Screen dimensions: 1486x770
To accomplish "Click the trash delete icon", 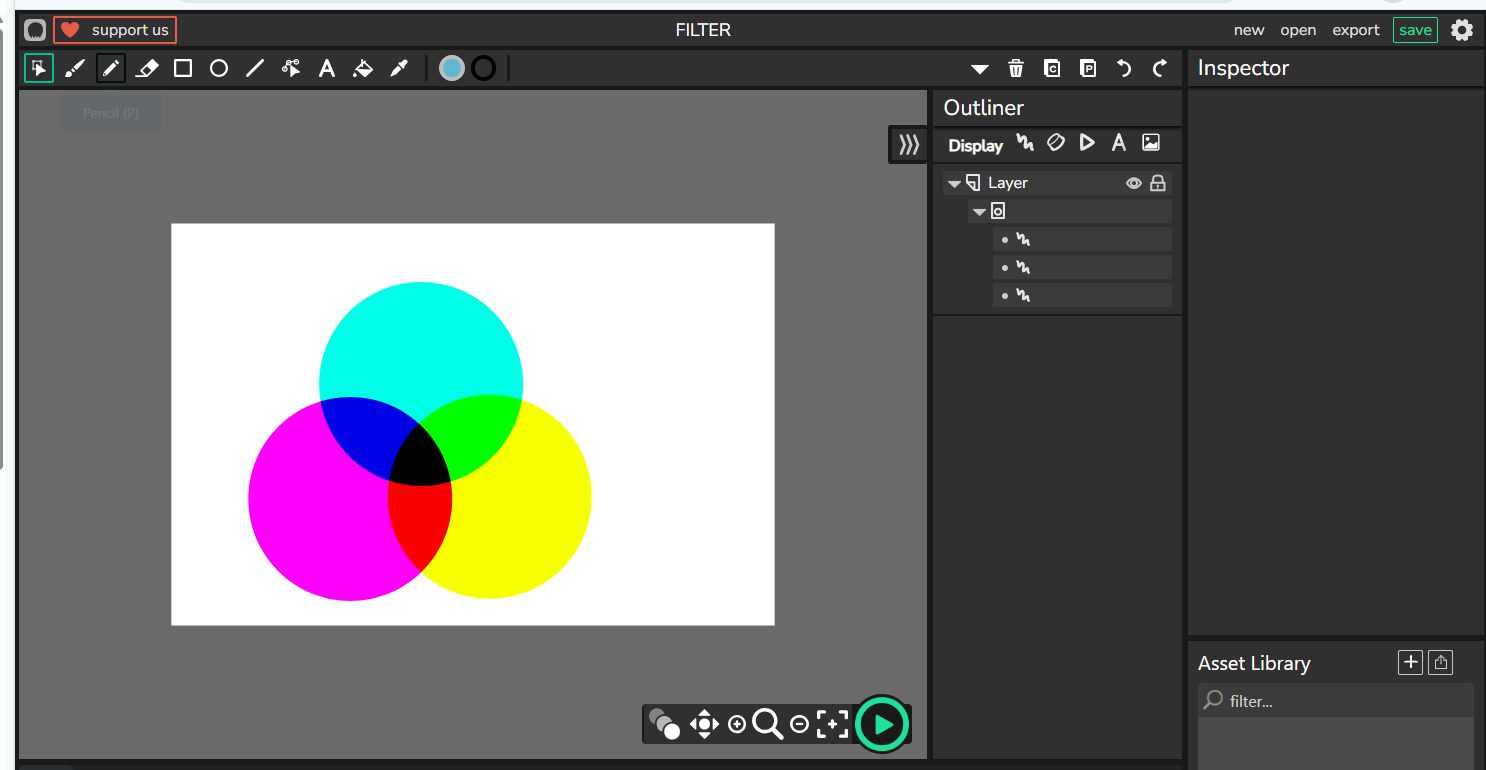I will (1016, 68).
